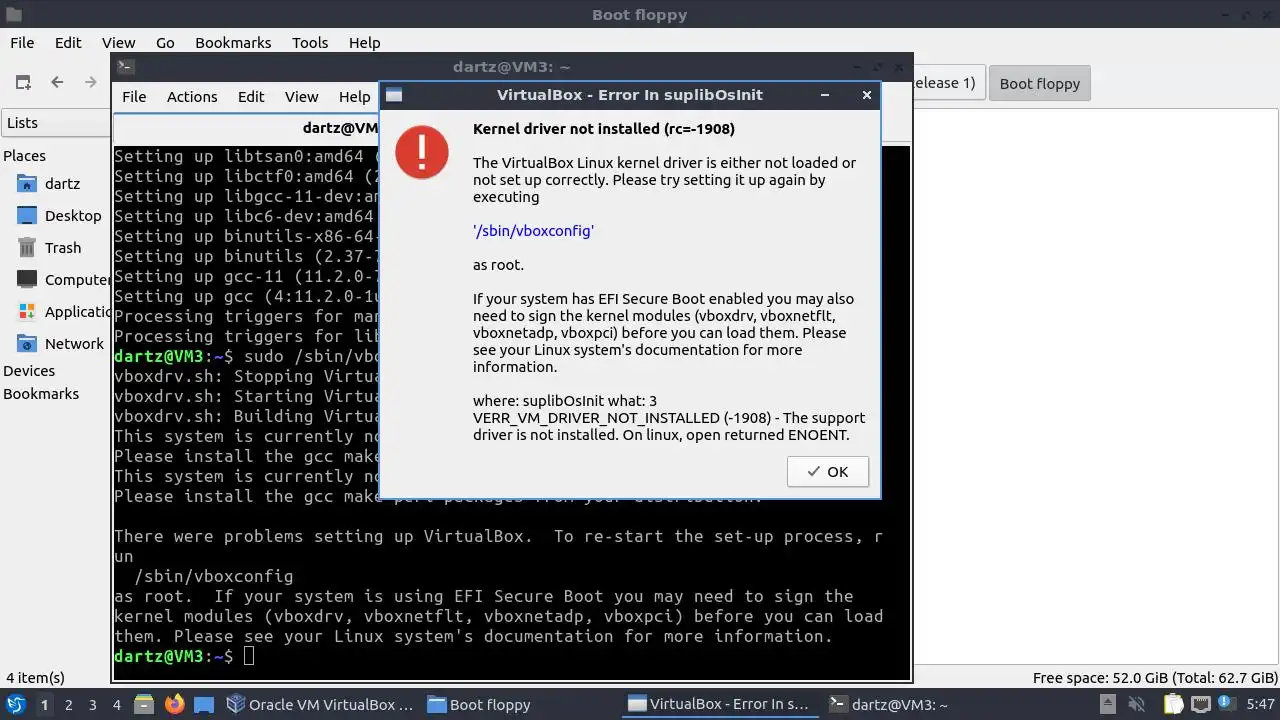
Task: Click show desktop icon in taskbar
Action: point(204,705)
